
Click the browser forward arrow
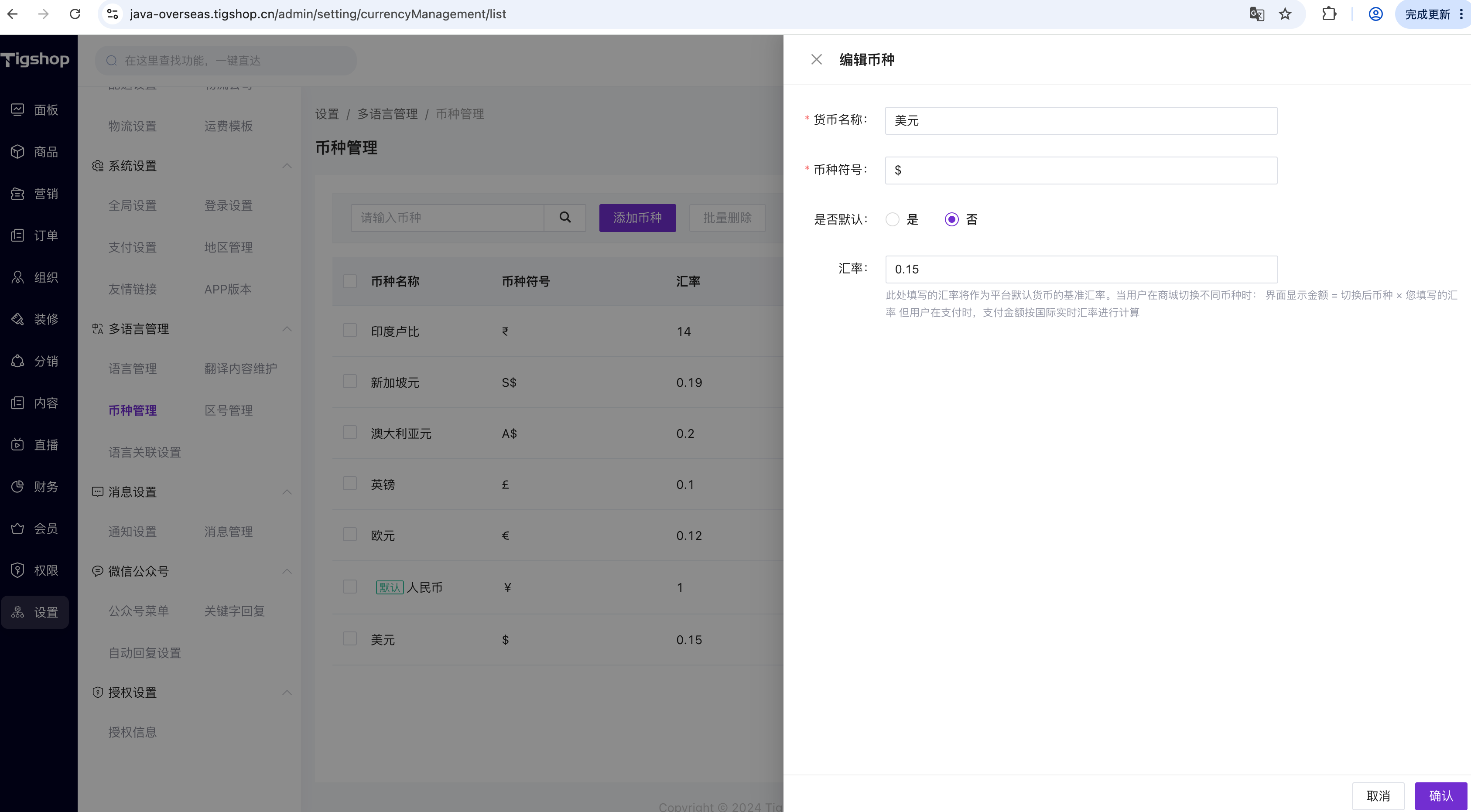click(x=43, y=14)
